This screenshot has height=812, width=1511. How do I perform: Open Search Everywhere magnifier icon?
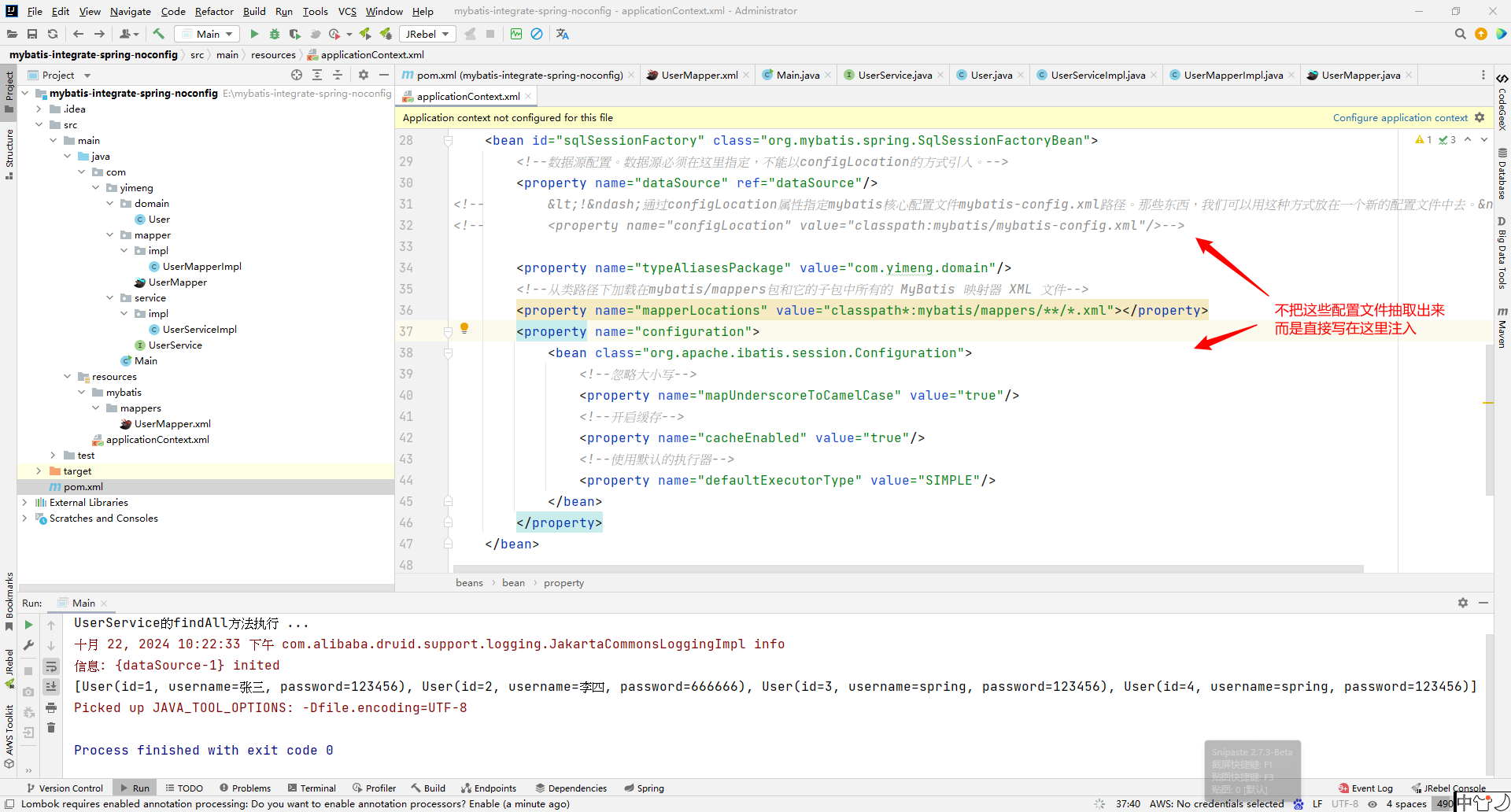click(1461, 34)
